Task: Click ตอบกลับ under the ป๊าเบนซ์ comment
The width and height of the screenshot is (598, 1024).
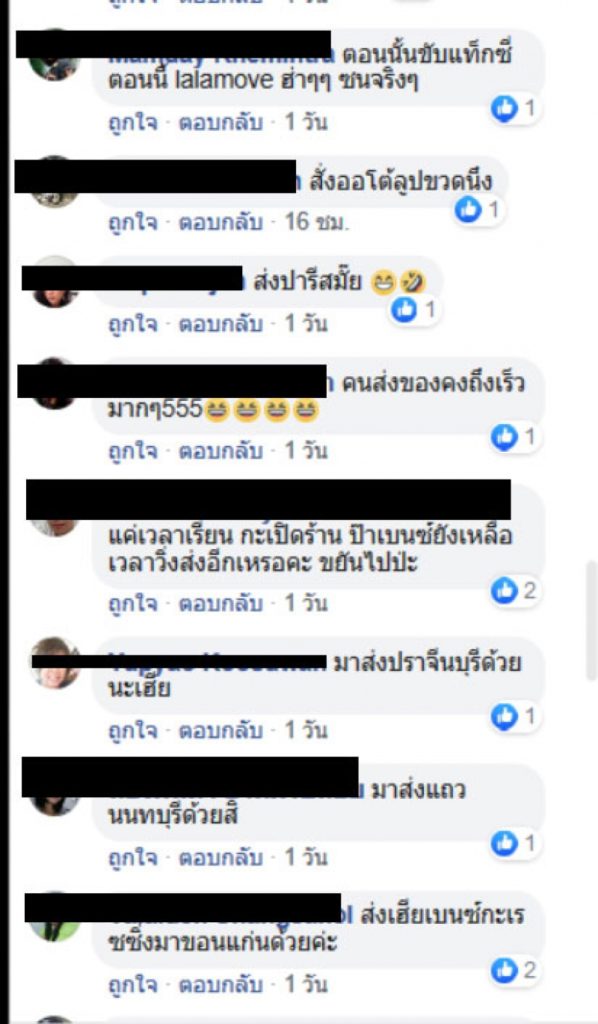Action: (221, 603)
